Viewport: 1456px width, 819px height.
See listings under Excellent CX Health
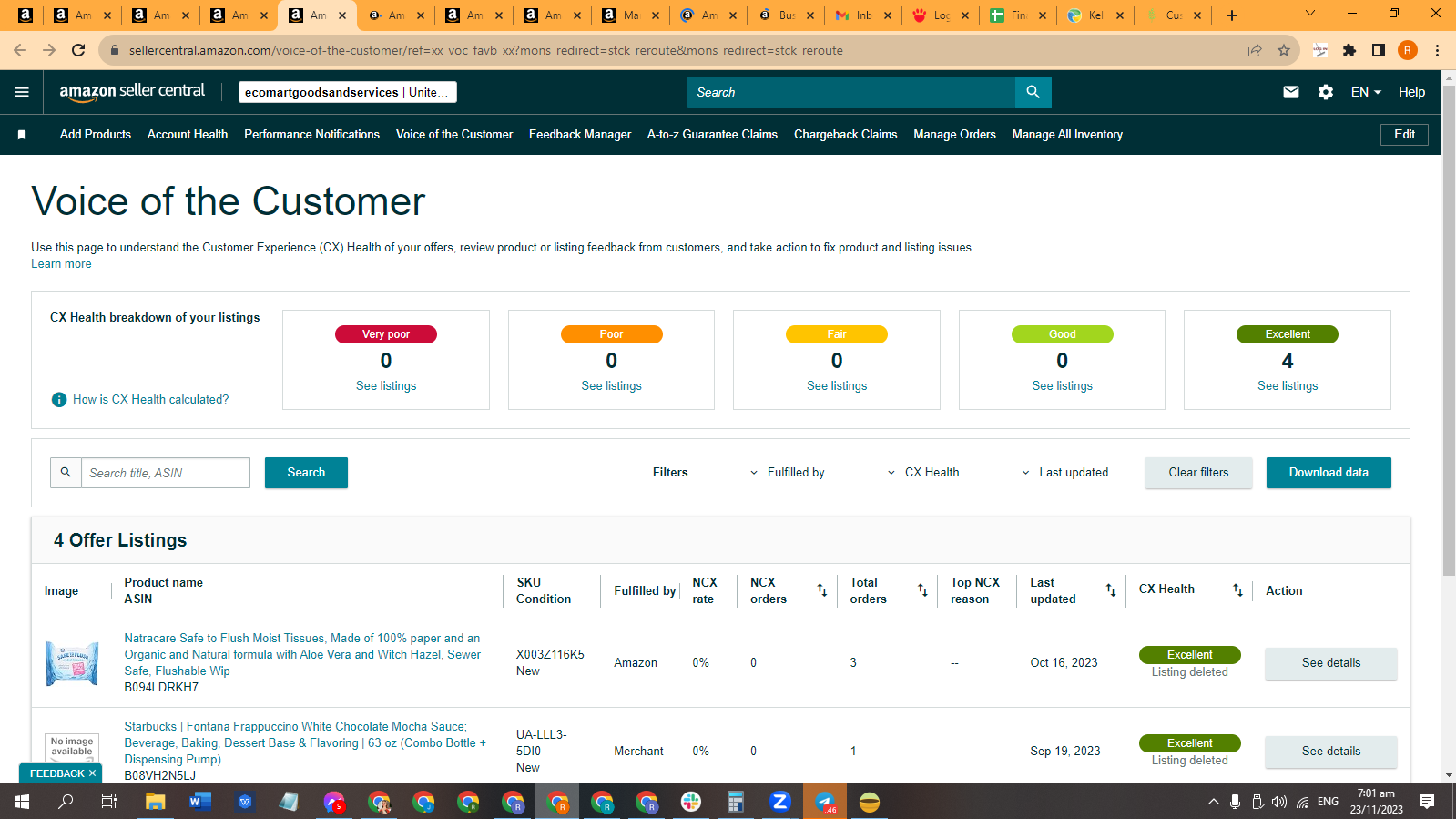pos(1288,386)
